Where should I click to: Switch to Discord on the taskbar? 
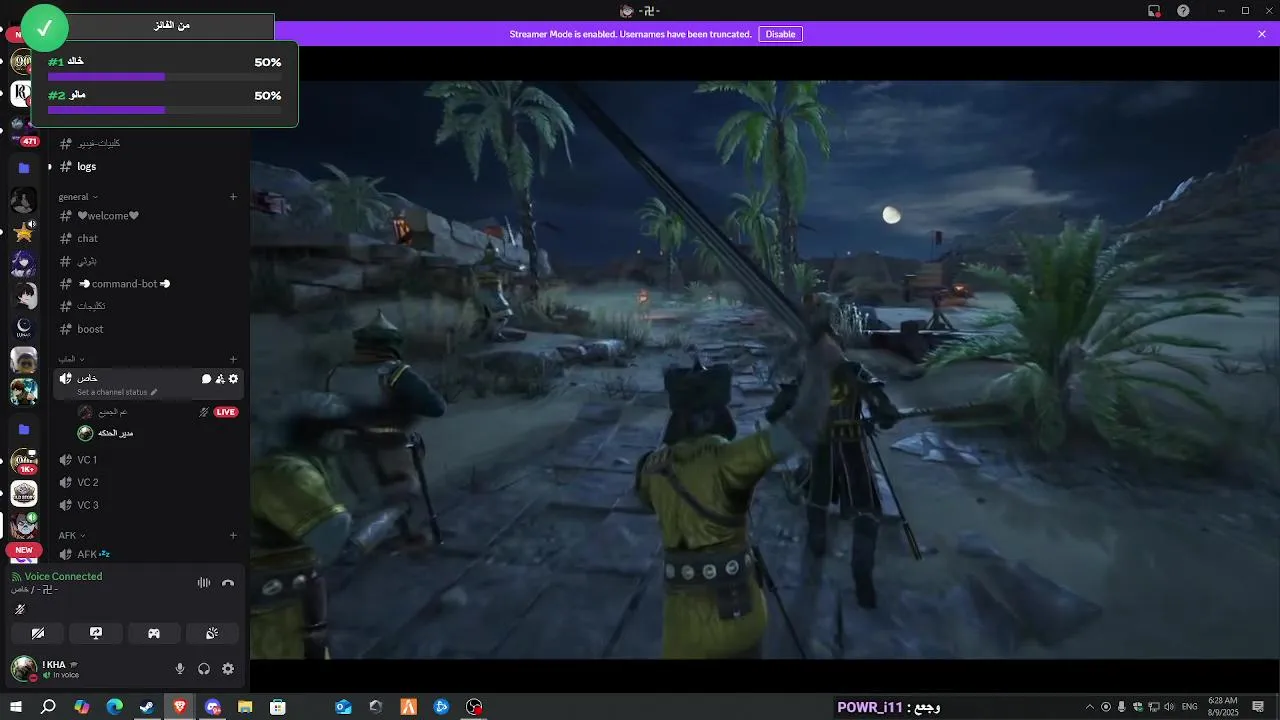coord(212,707)
